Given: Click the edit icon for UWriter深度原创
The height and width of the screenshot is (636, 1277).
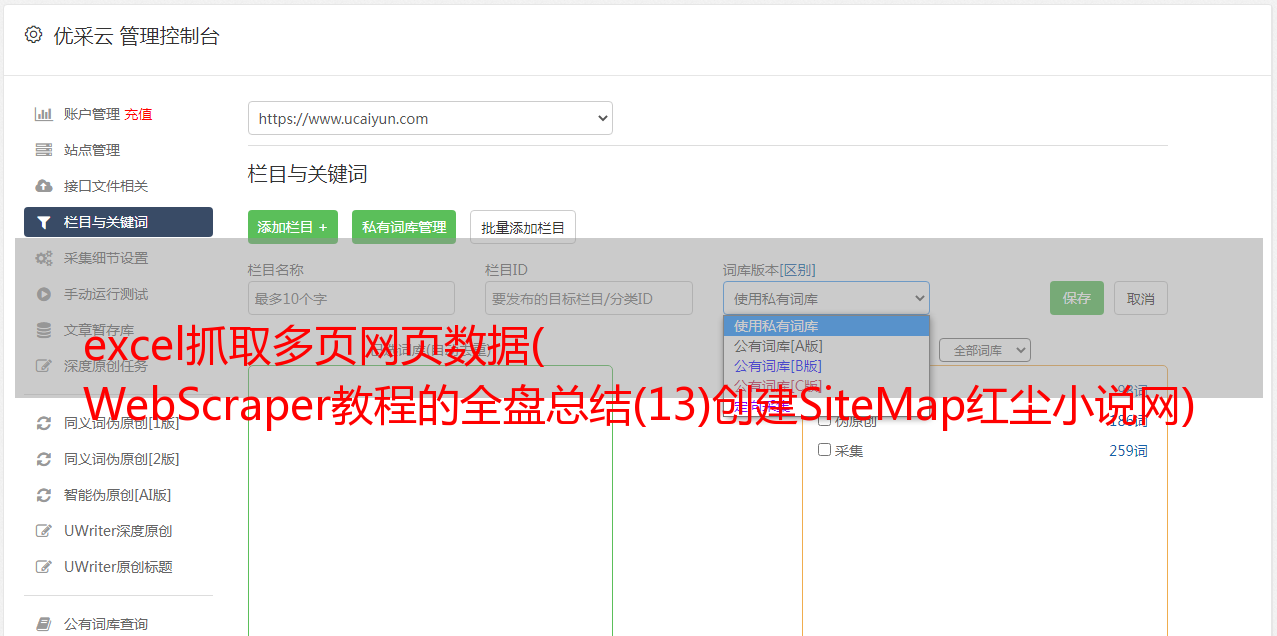Looking at the screenshot, I should (x=44, y=531).
